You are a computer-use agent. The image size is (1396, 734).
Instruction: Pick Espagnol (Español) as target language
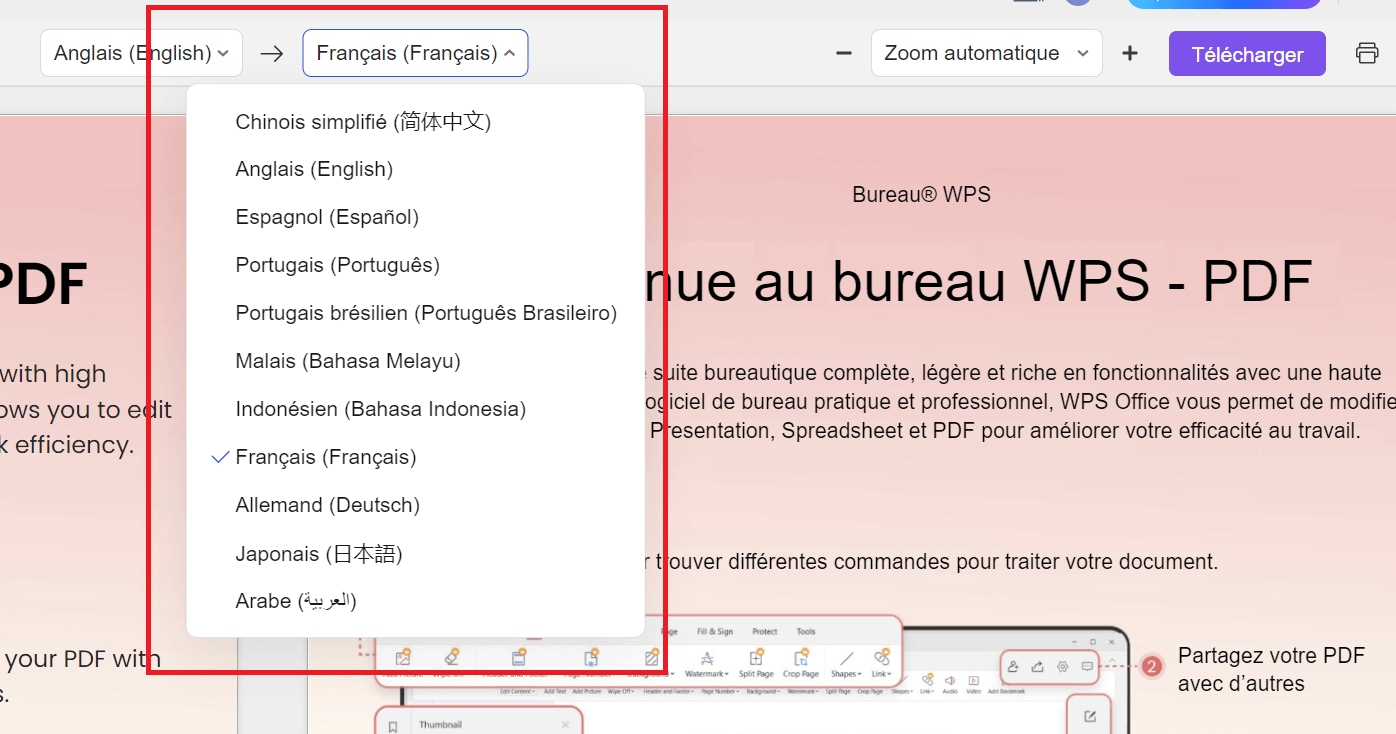[415, 218]
